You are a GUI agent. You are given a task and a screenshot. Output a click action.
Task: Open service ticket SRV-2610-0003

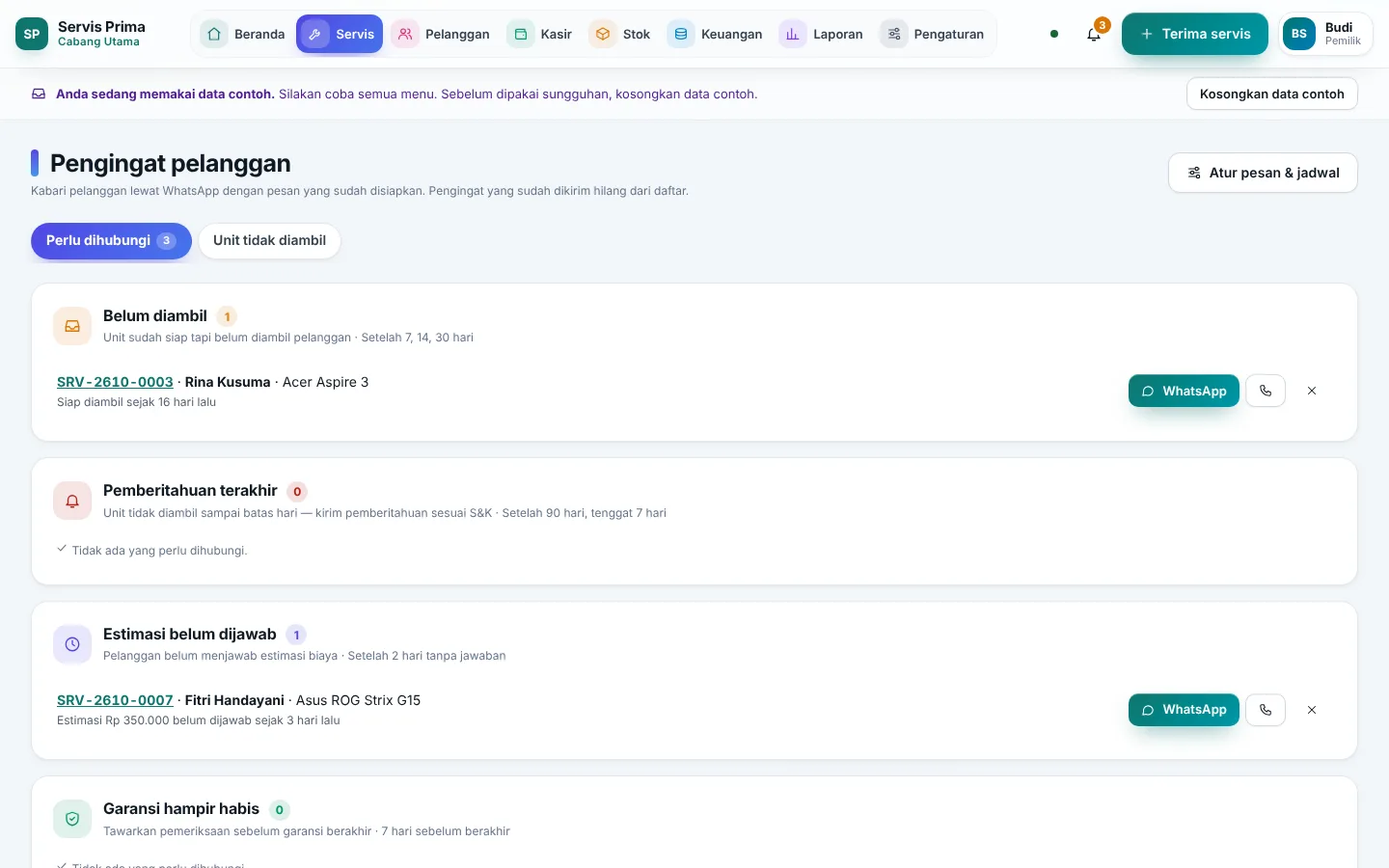pyautogui.click(x=115, y=382)
